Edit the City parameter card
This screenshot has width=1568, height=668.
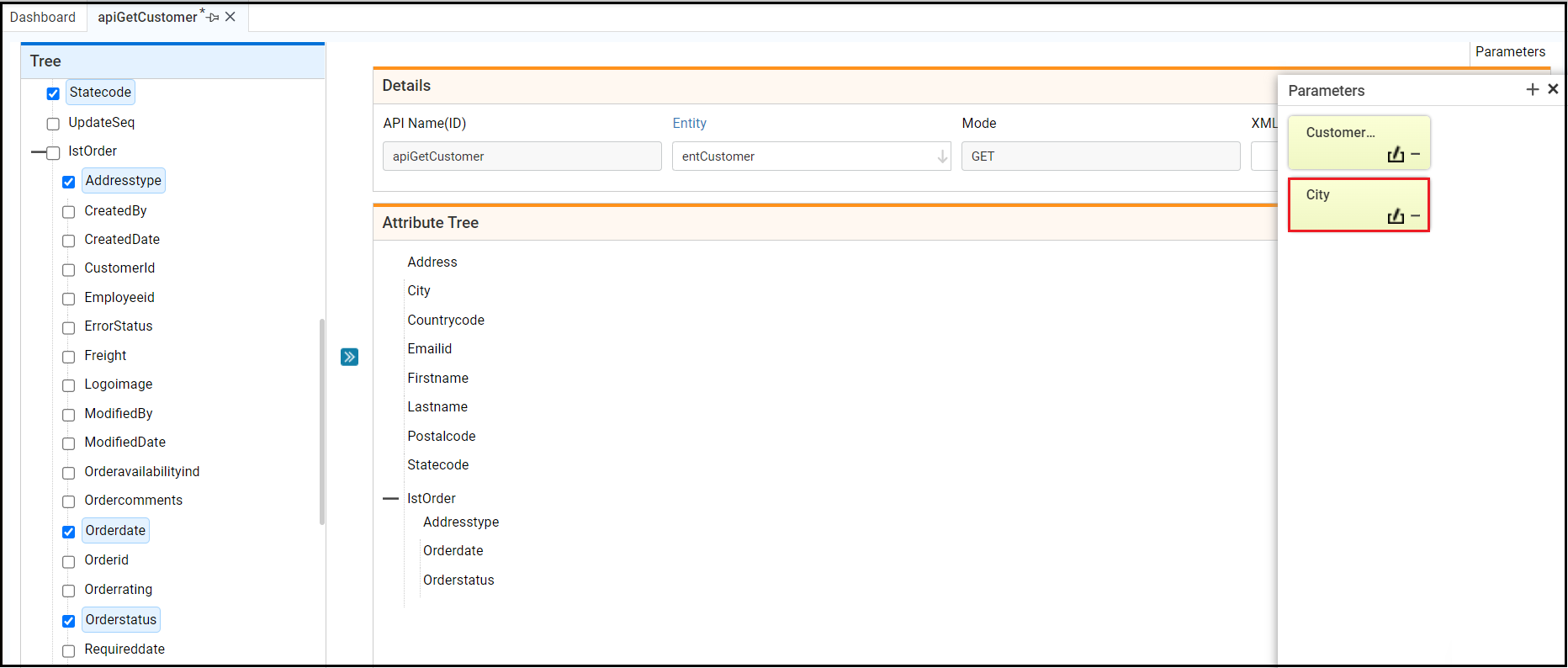click(1396, 216)
